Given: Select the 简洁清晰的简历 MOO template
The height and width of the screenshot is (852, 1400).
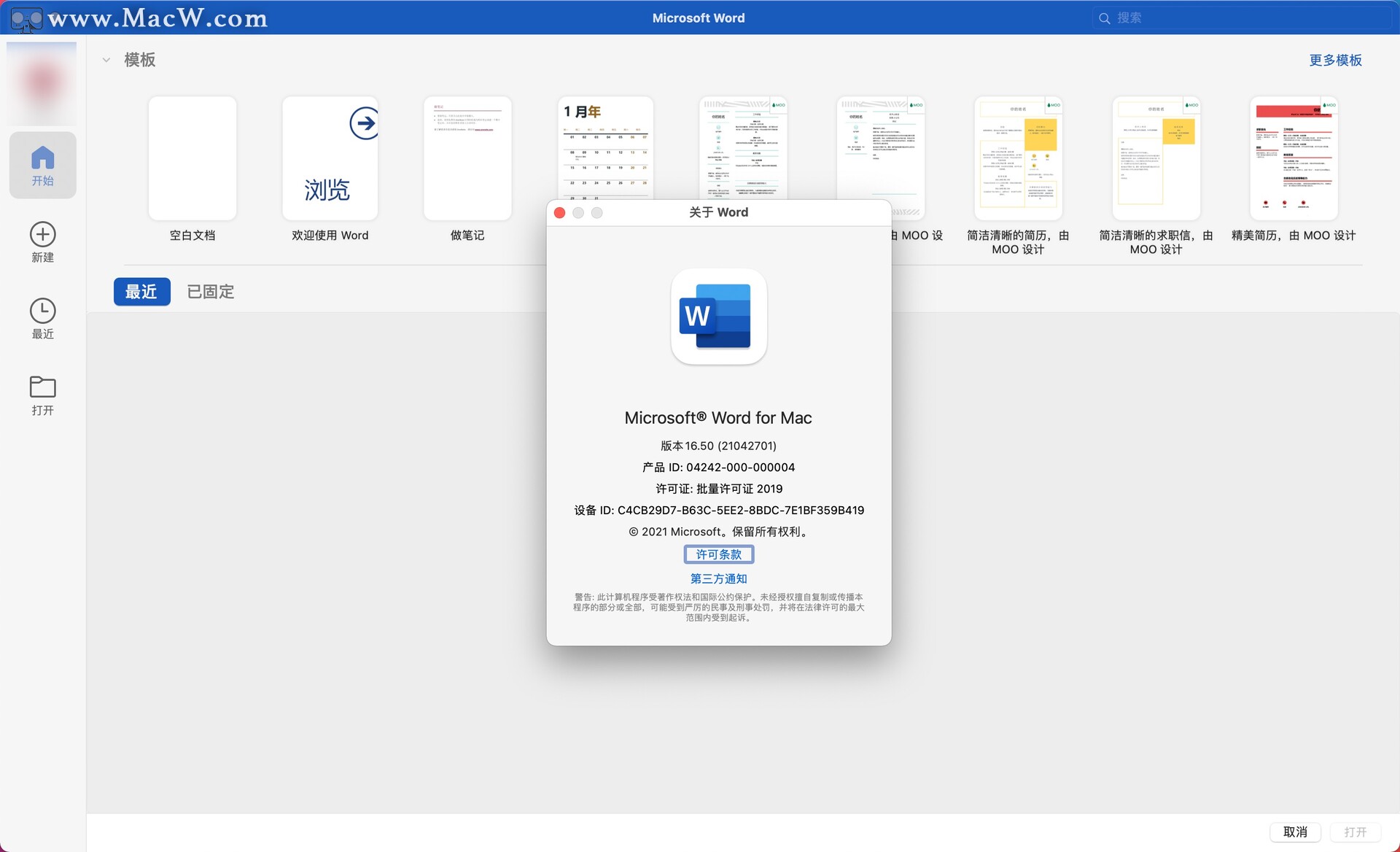Looking at the screenshot, I should point(1018,158).
